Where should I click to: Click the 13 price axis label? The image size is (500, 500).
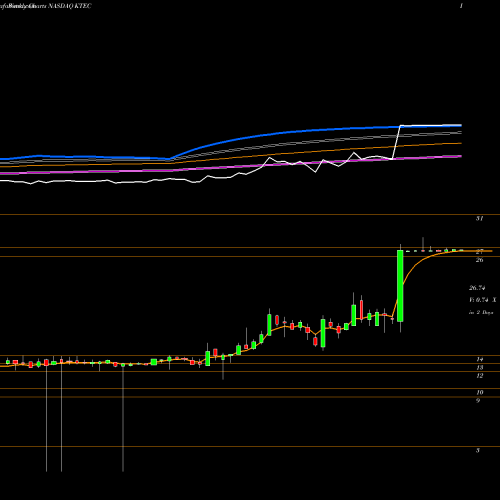pyautogui.click(x=479, y=368)
